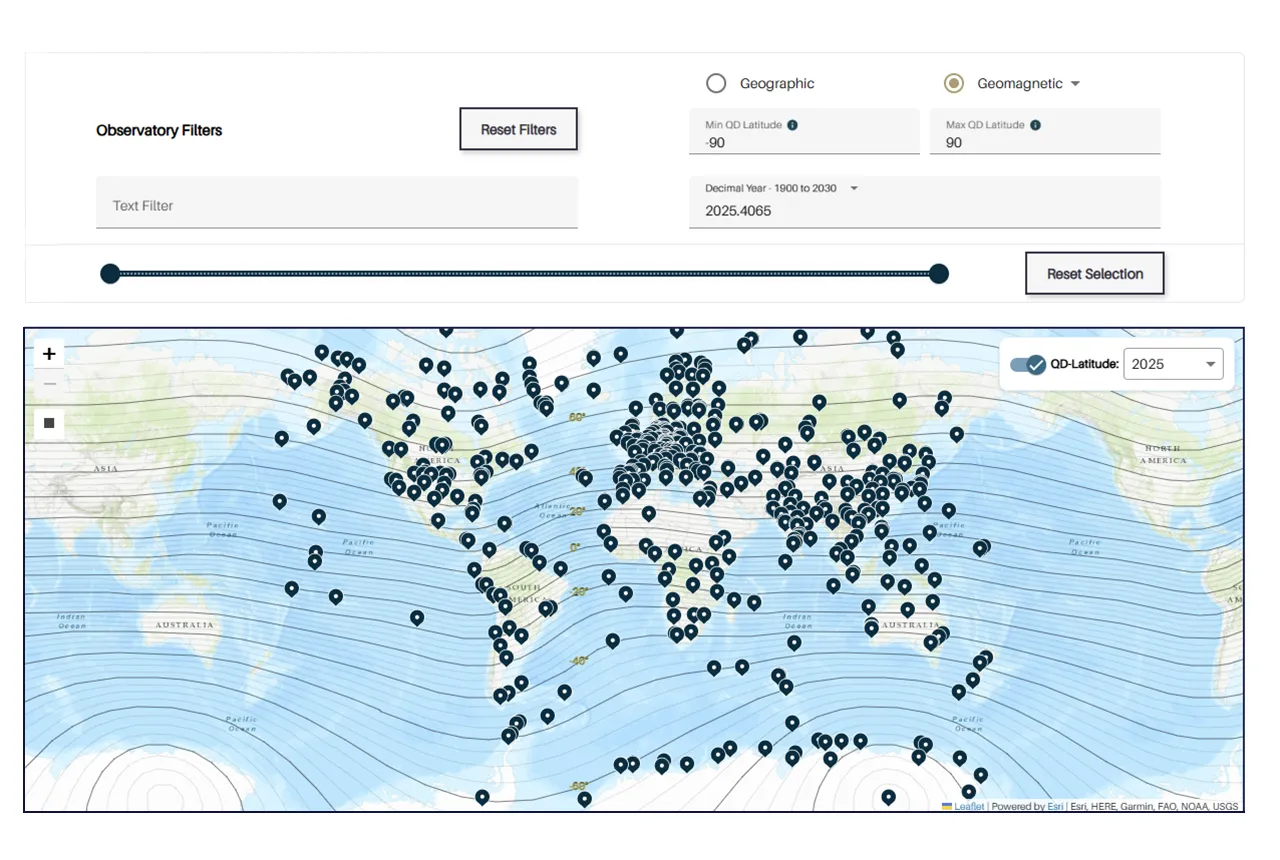Click the "Decimal Year - 1900 to 2030" label
This screenshot has width=1280, height=860.
(x=773, y=188)
